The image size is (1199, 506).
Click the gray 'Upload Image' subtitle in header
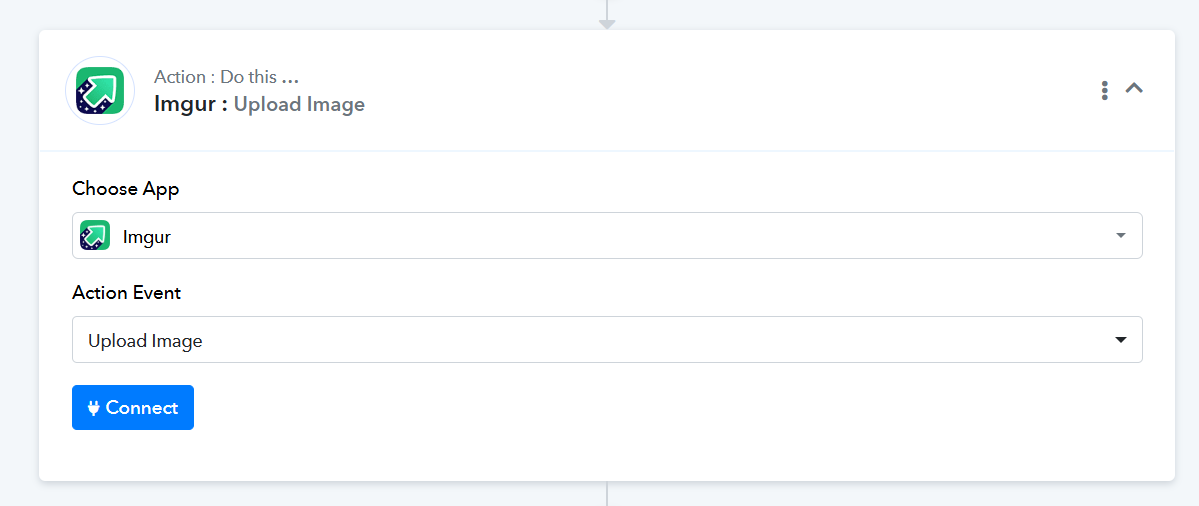(299, 104)
